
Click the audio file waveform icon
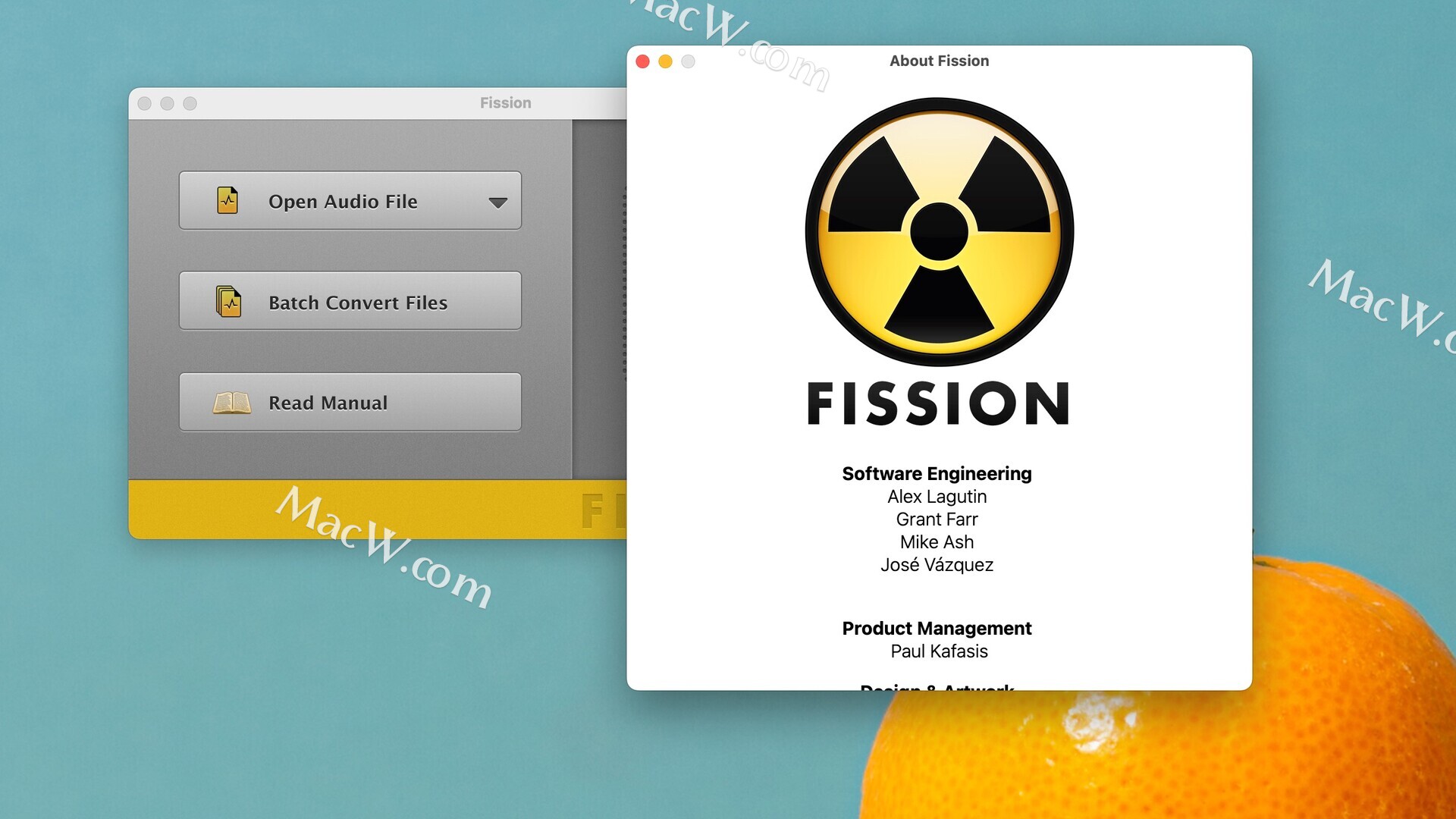point(227,200)
